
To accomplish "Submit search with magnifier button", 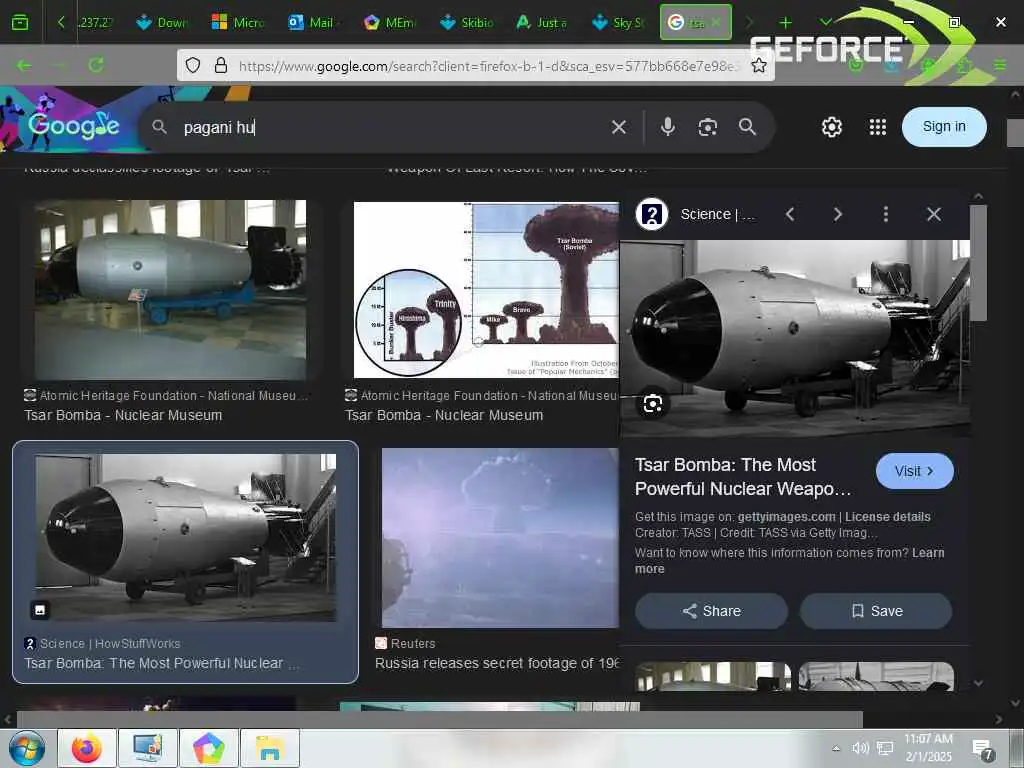I will pyautogui.click(x=747, y=127).
